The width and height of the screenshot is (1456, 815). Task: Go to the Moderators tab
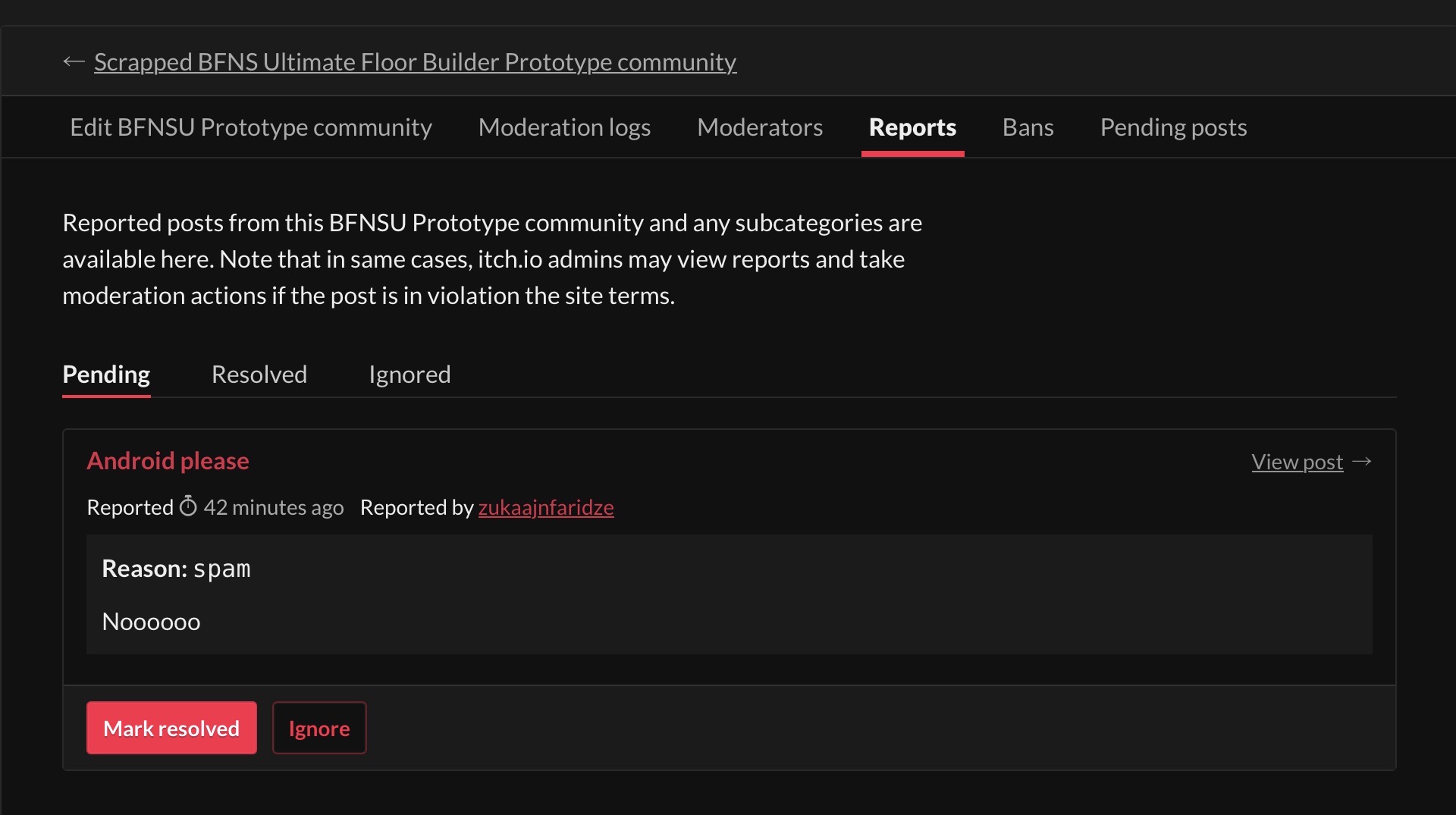[x=759, y=127]
